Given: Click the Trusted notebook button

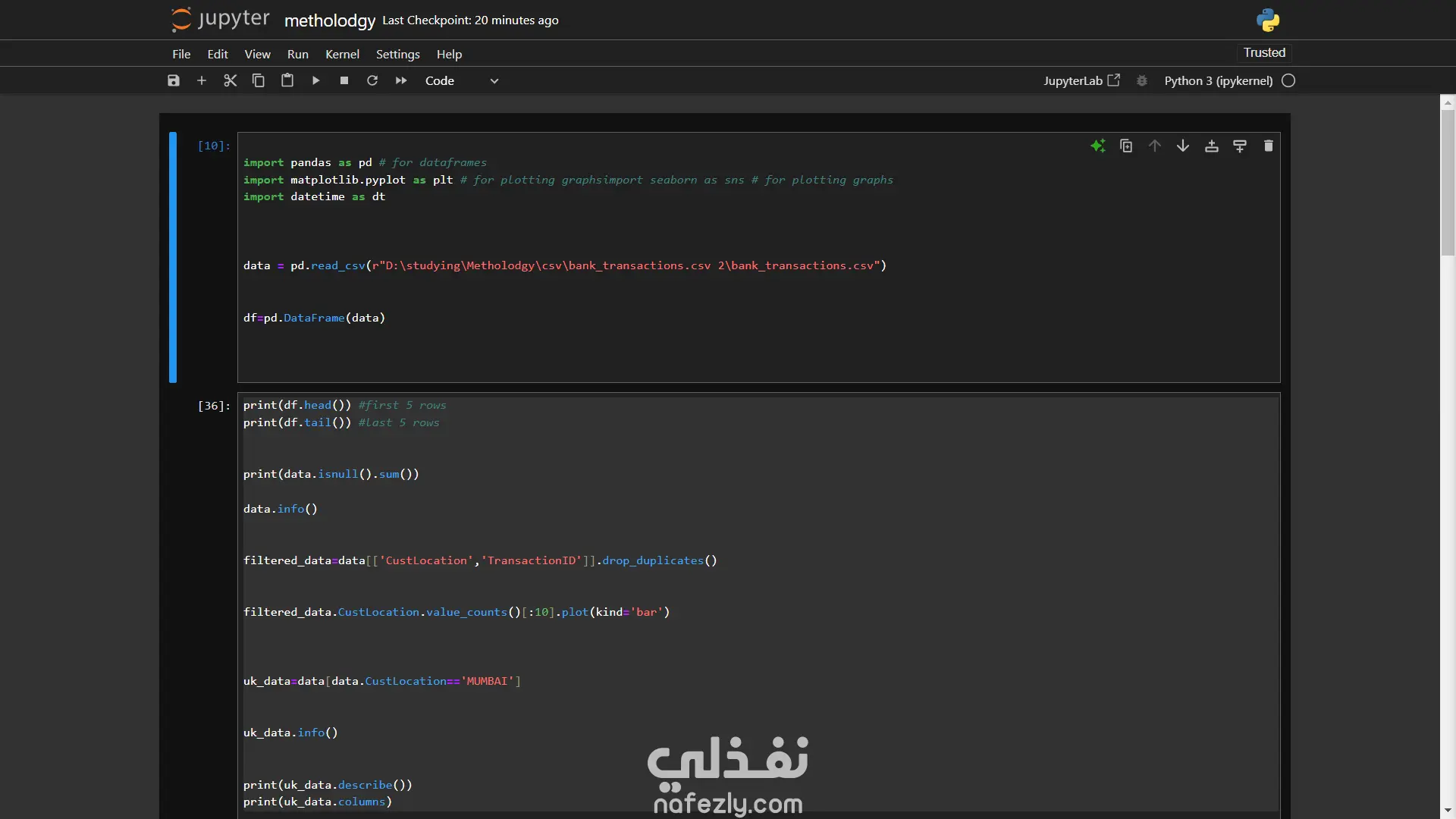Looking at the screenshot, I should (1264, 52).
